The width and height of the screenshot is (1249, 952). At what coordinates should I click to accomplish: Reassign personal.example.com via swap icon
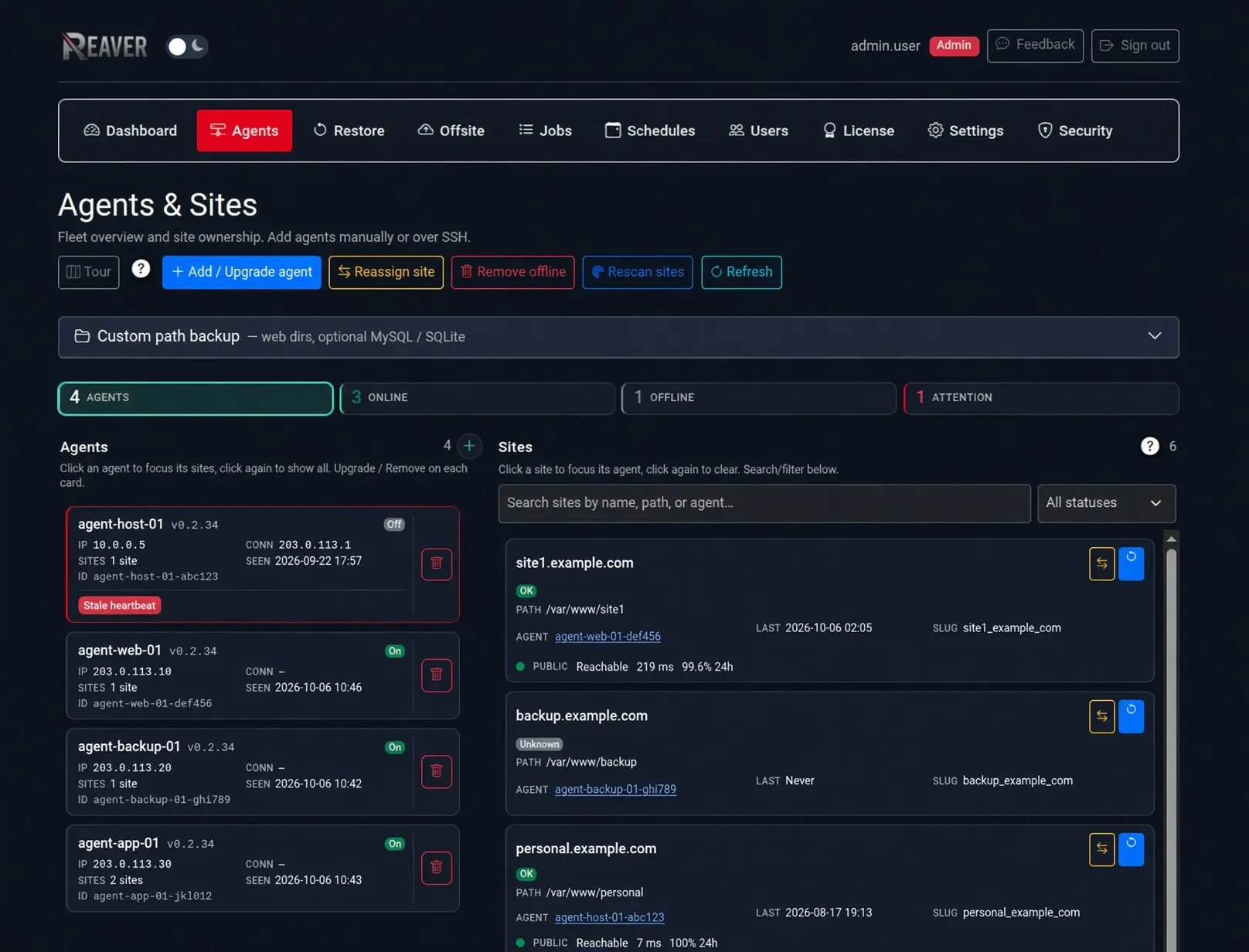pos(1101,849)
